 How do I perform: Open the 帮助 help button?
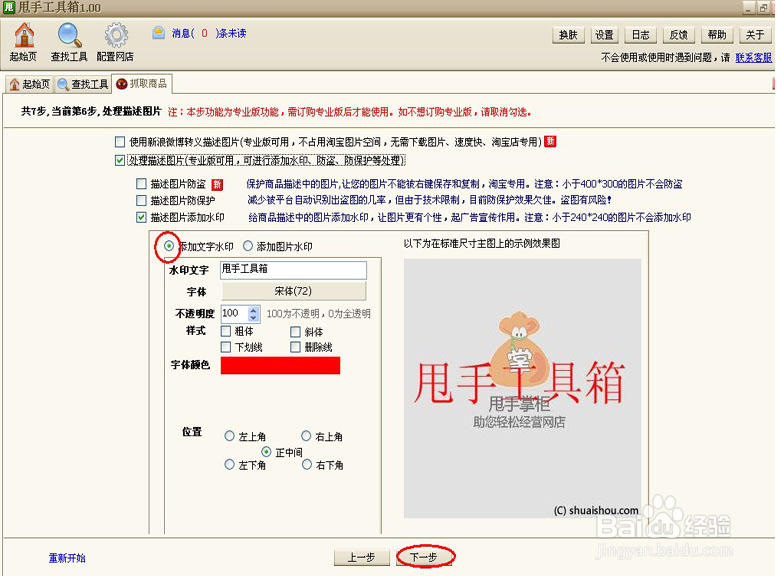(717, 35)
